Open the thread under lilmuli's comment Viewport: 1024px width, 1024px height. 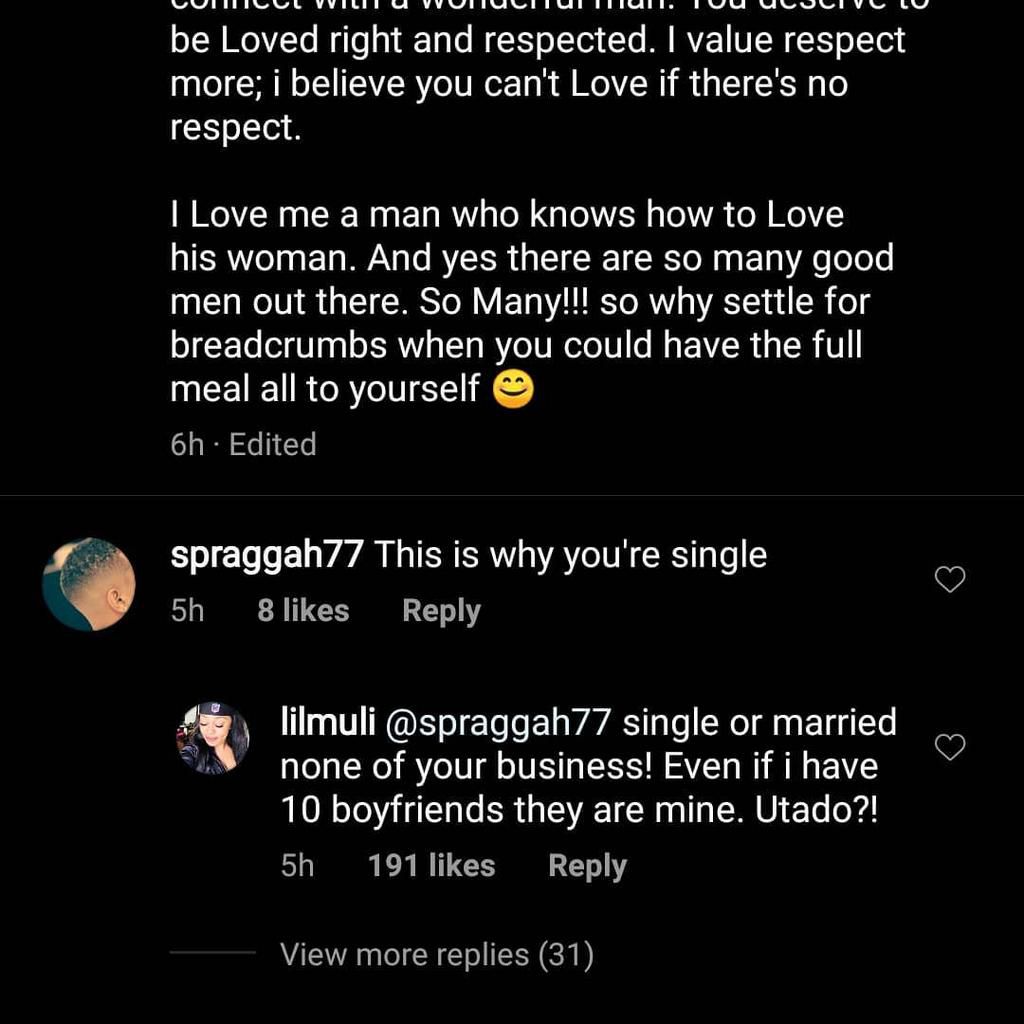(x=436, y=955)
